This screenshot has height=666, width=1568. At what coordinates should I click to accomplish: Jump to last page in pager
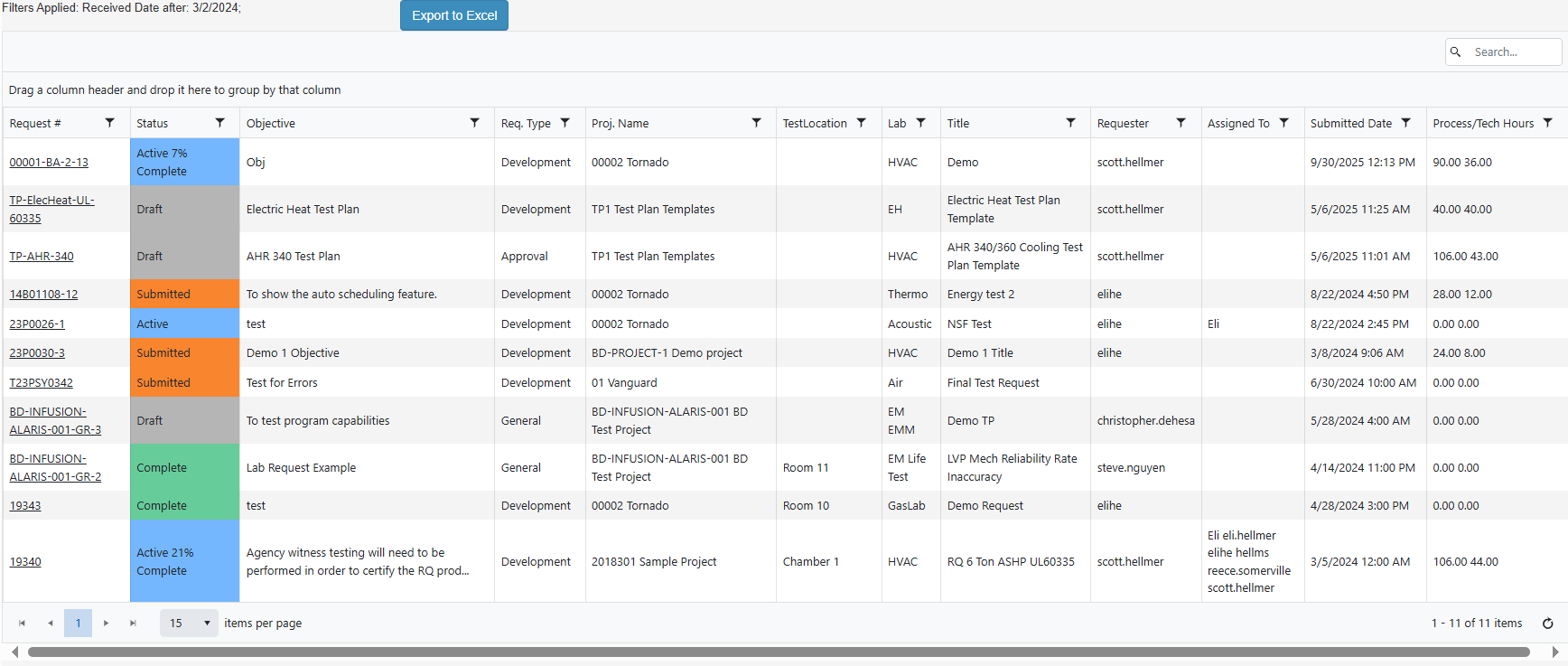tap(133, 624)
